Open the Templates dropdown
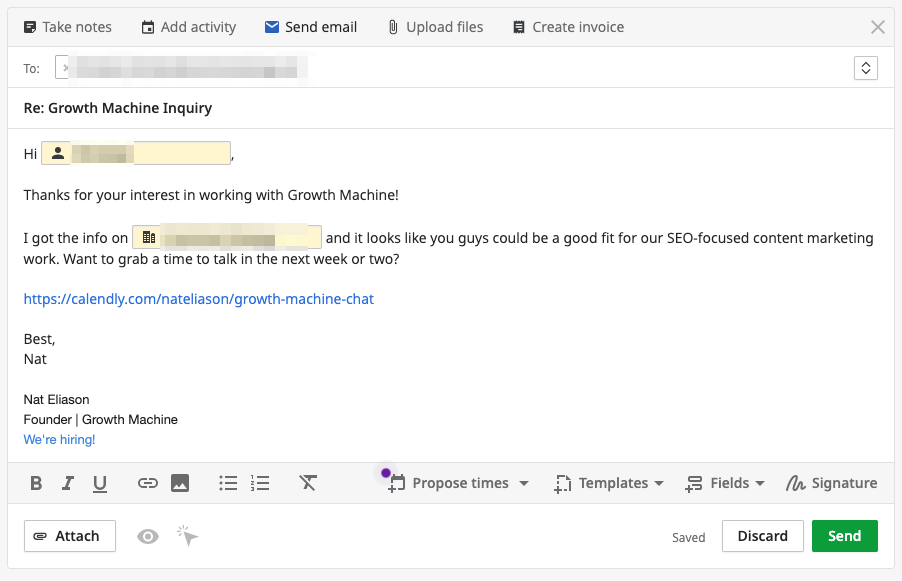Image resolution: width=902 pixels, height=581 pixels. point(609,483)
